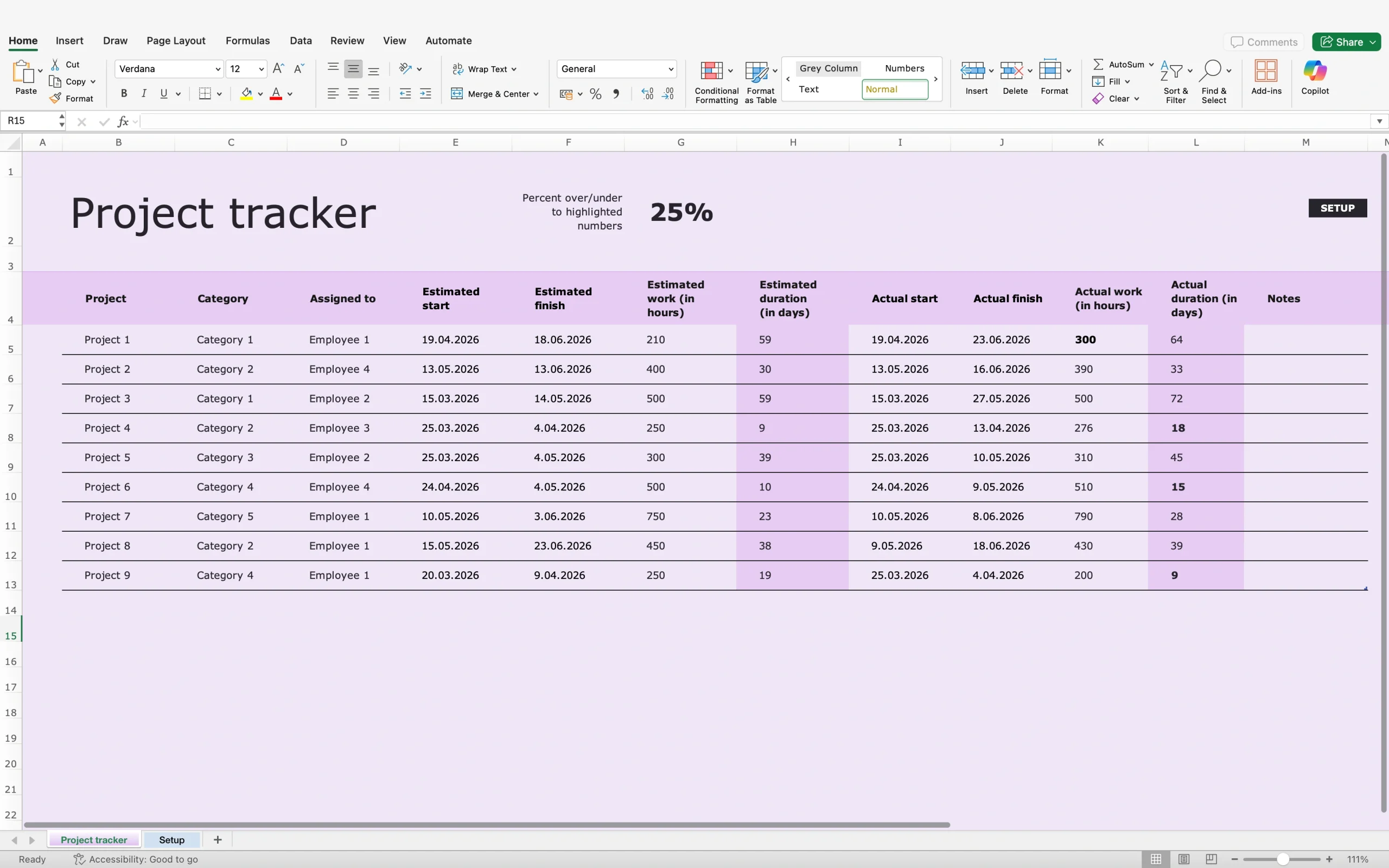This screenshot has height=868, width=1389.
Task: Add a new sheet with plus button
Action: click(218, 840)
